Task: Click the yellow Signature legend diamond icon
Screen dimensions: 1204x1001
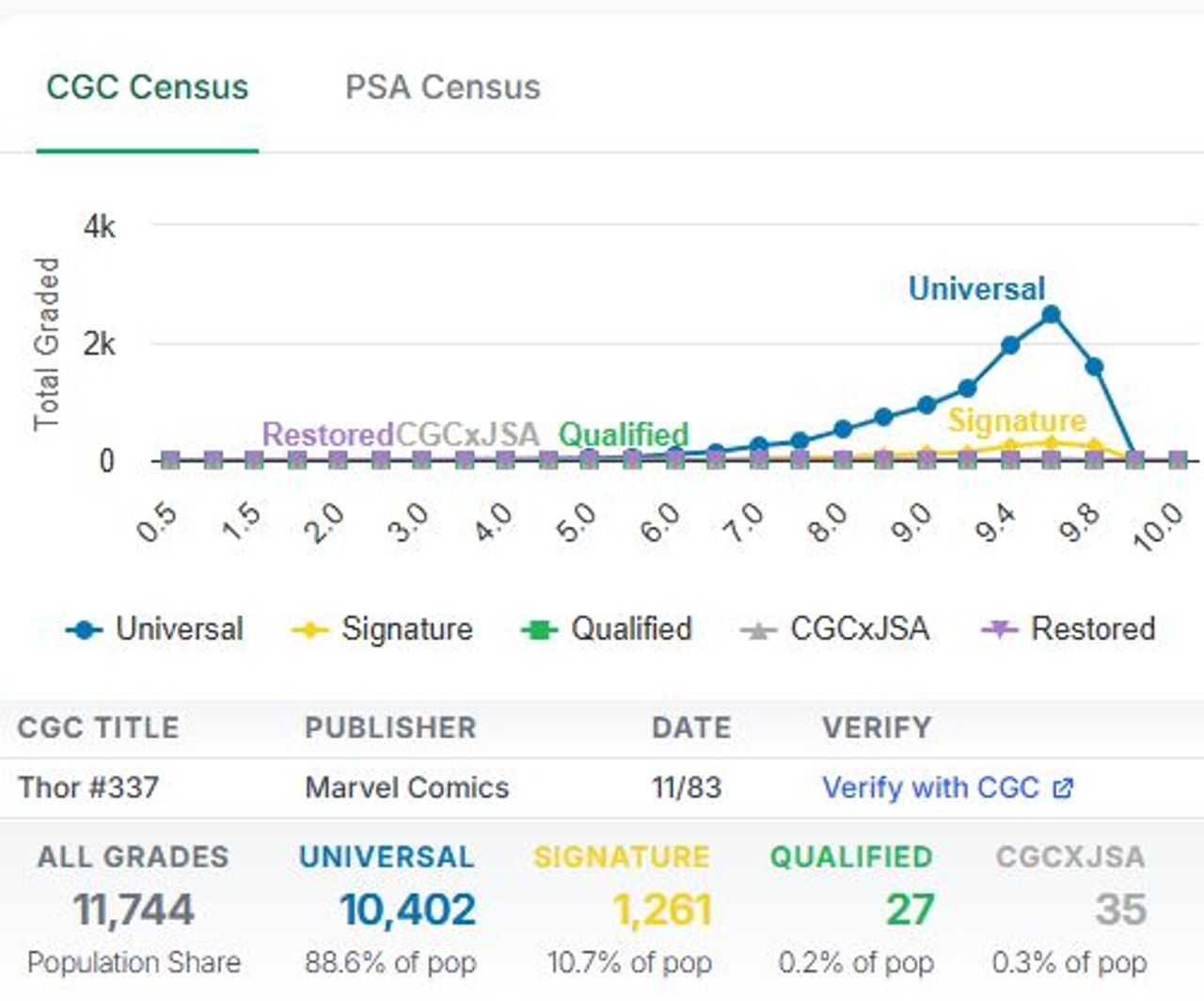Action: 309,630
